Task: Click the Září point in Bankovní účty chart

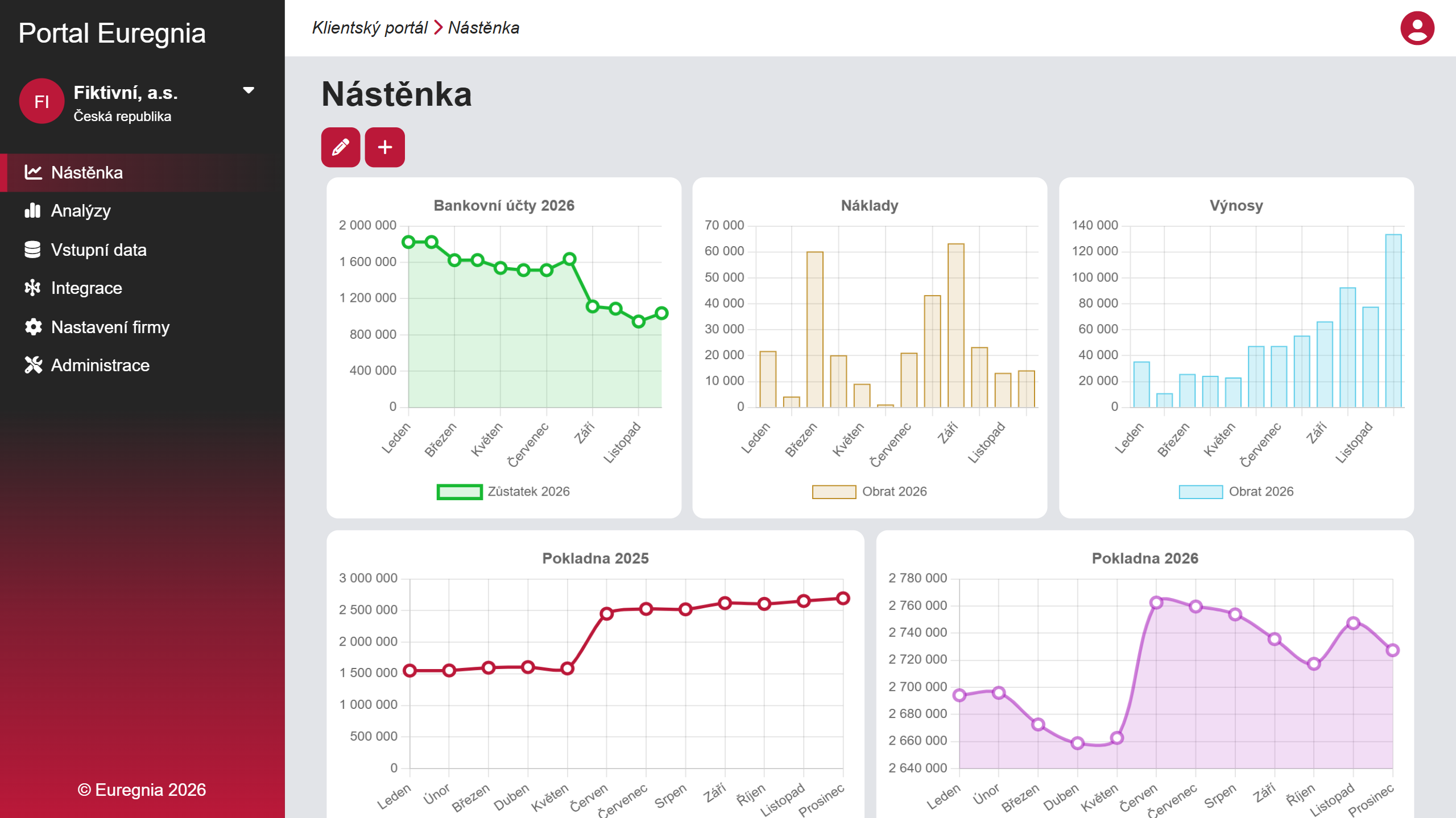Action: [x=593, y=306]
